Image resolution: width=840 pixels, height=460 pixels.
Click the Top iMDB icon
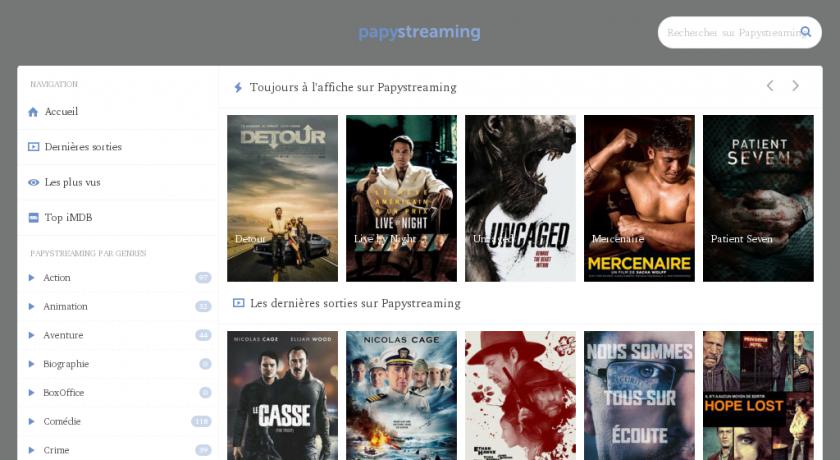pyautogui.click(x=33, y=217)
